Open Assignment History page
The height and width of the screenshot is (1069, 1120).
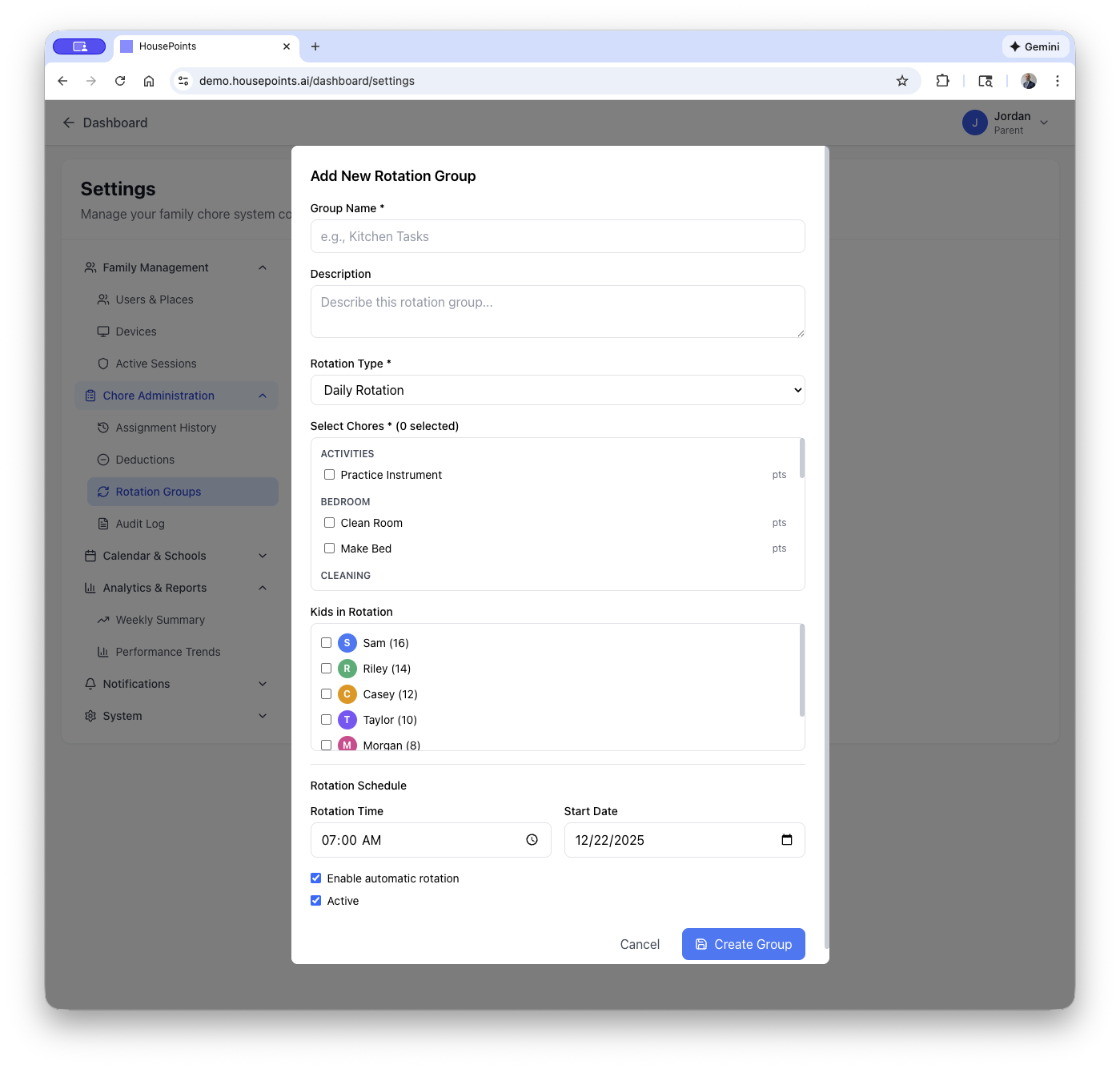coord(183,428)
